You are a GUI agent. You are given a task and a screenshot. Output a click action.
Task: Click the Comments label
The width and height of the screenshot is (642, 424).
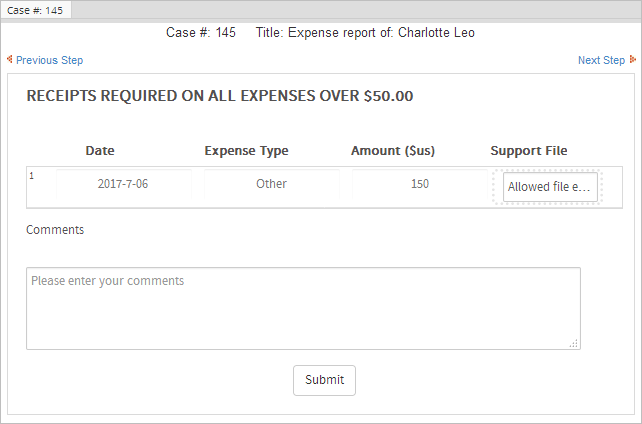[x=55, y=230]
